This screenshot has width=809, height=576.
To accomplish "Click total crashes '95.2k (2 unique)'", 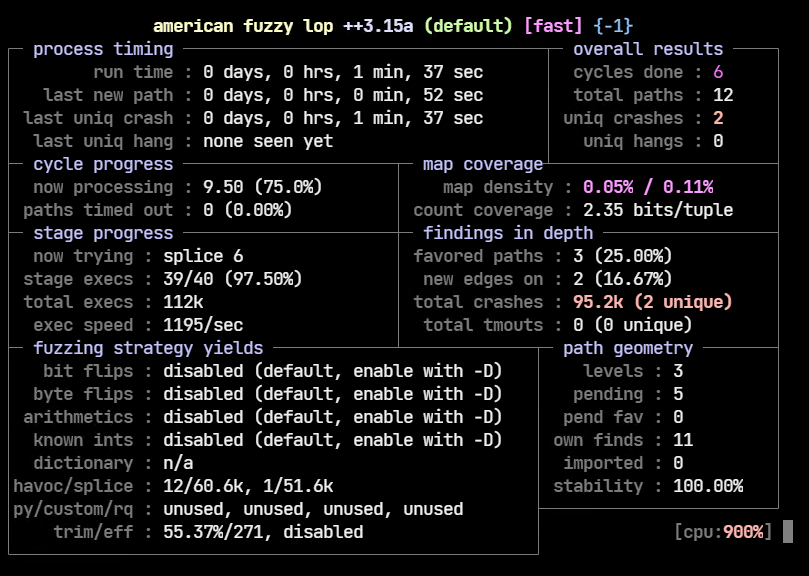I will point(653,302).
